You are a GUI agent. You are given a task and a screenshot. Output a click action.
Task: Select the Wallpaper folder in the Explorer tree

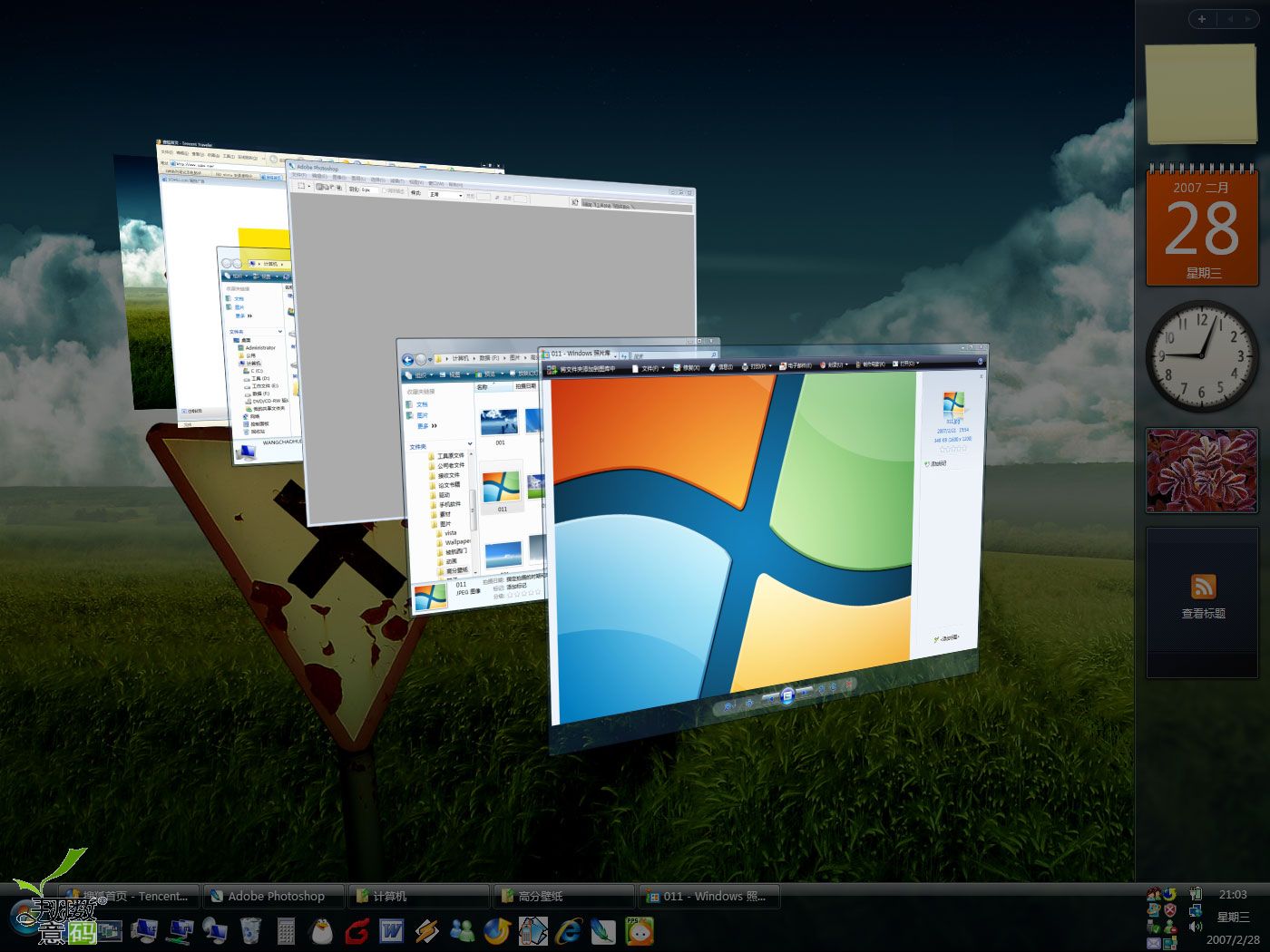tap(454, 542)
